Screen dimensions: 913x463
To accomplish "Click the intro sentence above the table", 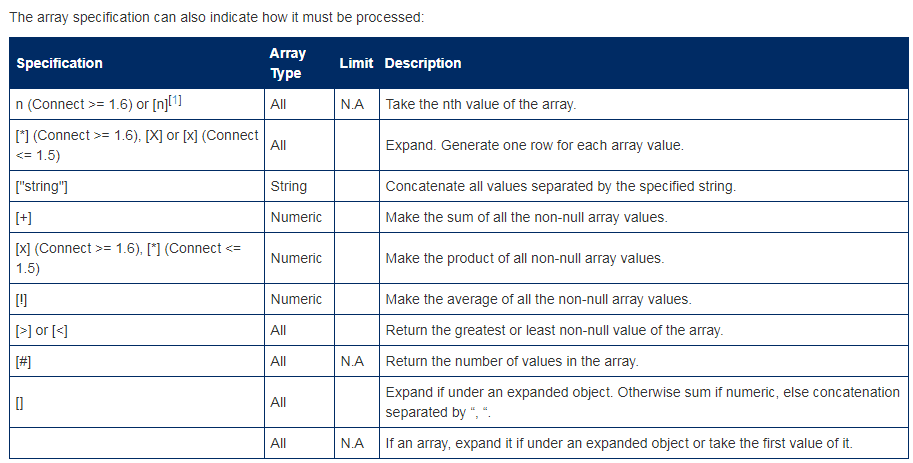I will tap(215, 17).
